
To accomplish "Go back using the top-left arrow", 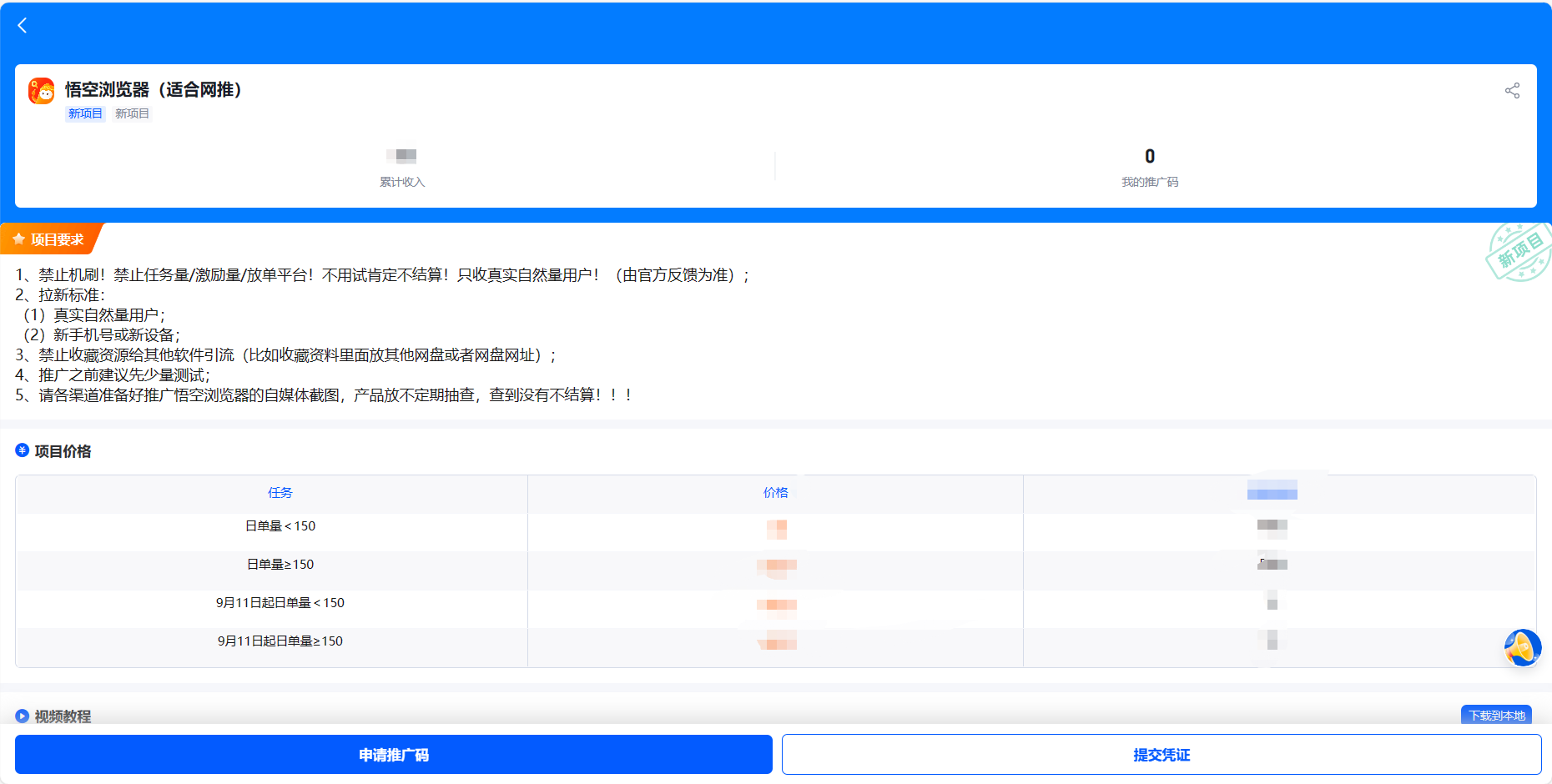I will click(x=23, y=26).
